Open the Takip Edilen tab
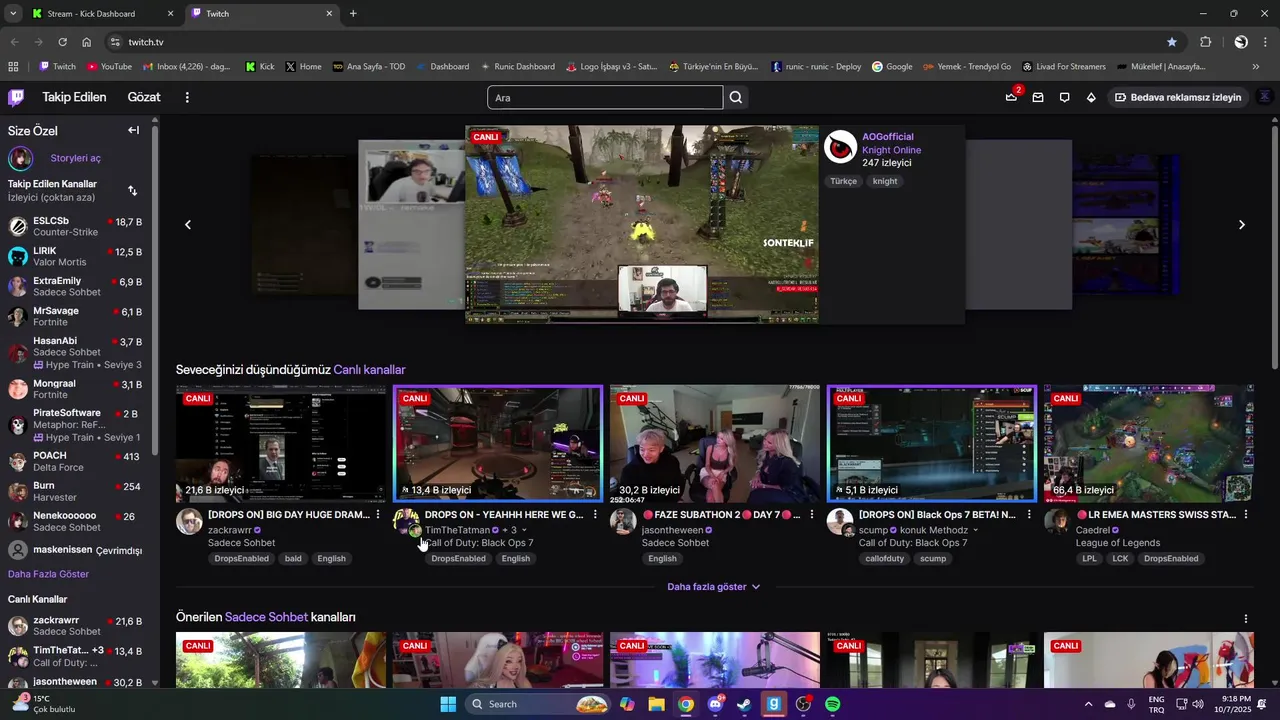This screenshot has width=1280, height=720. coord(74,97)
